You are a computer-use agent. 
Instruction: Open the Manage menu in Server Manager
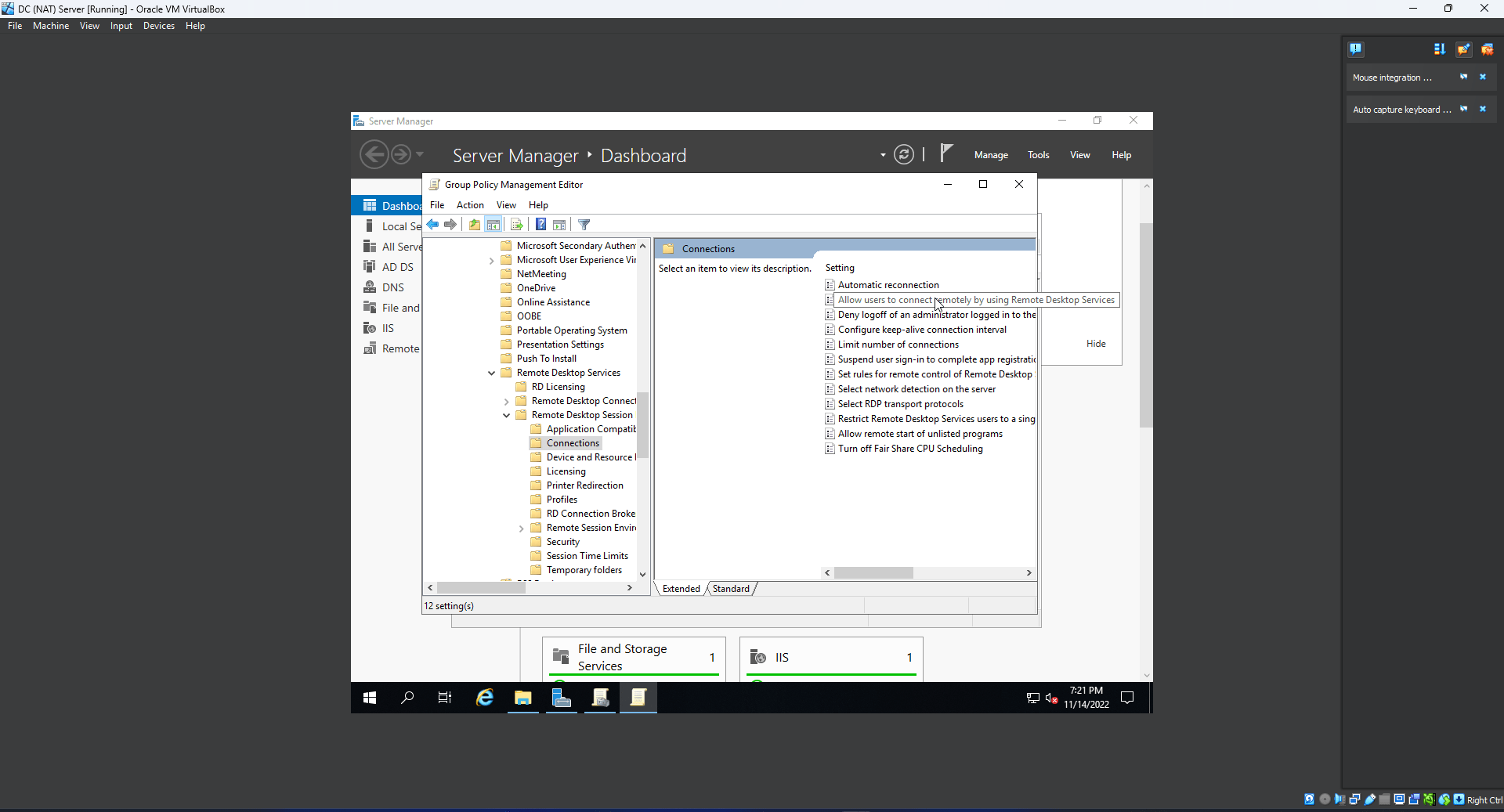click(991, 155)
